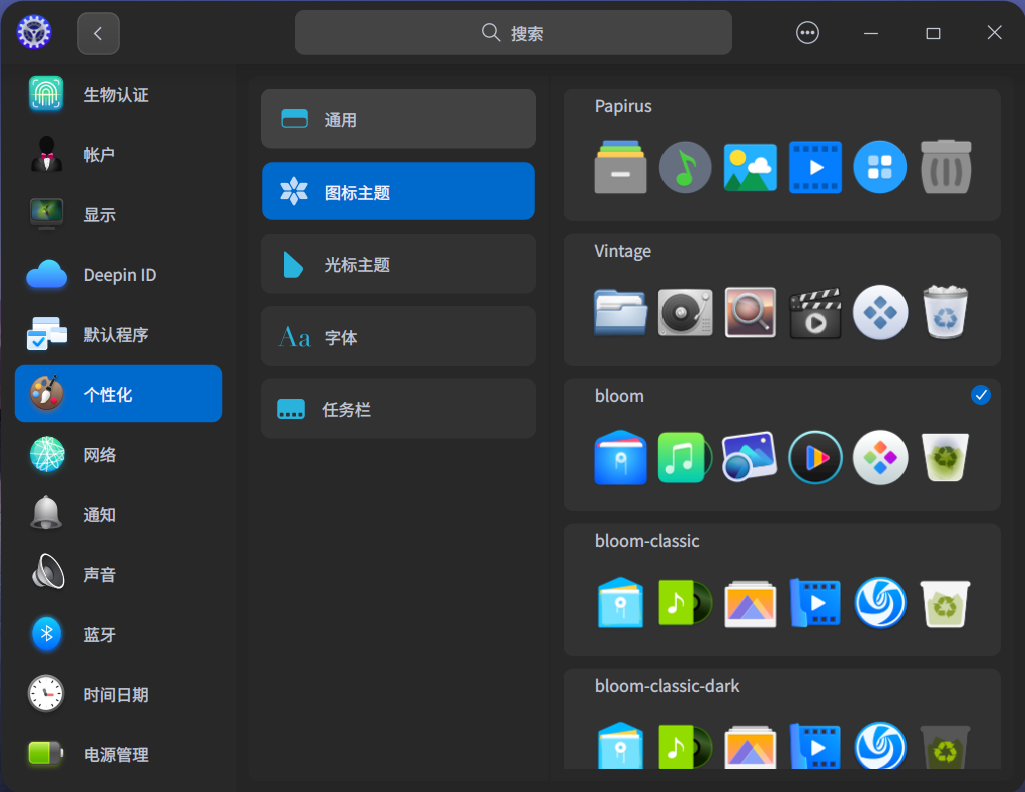The width and height of the screenshot is (1025, 792).
Task: Click the 搜索 search field
Action: (x=513, y=33)
